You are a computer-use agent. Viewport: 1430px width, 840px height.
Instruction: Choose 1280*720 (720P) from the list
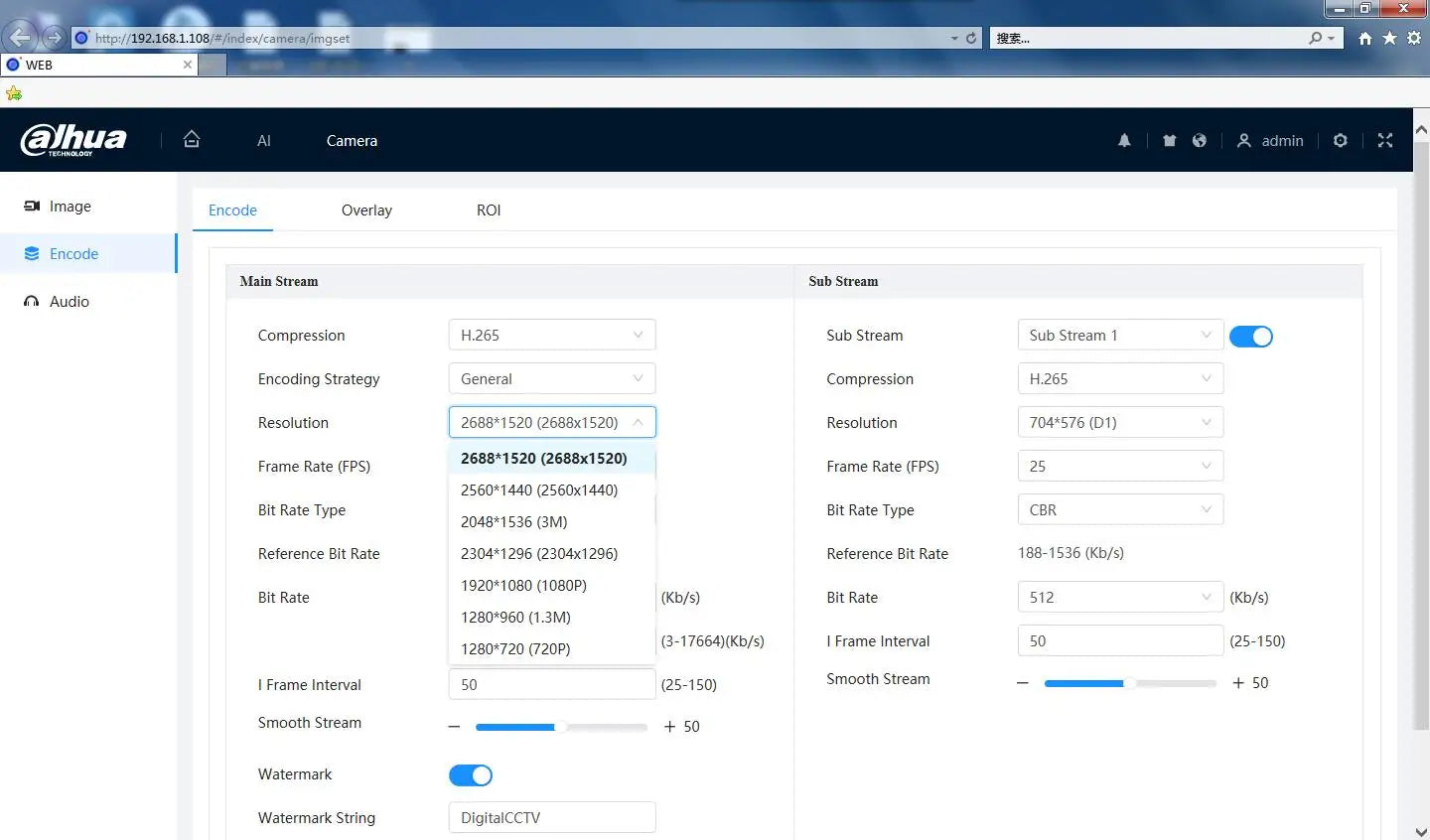(x=515, y=649)
